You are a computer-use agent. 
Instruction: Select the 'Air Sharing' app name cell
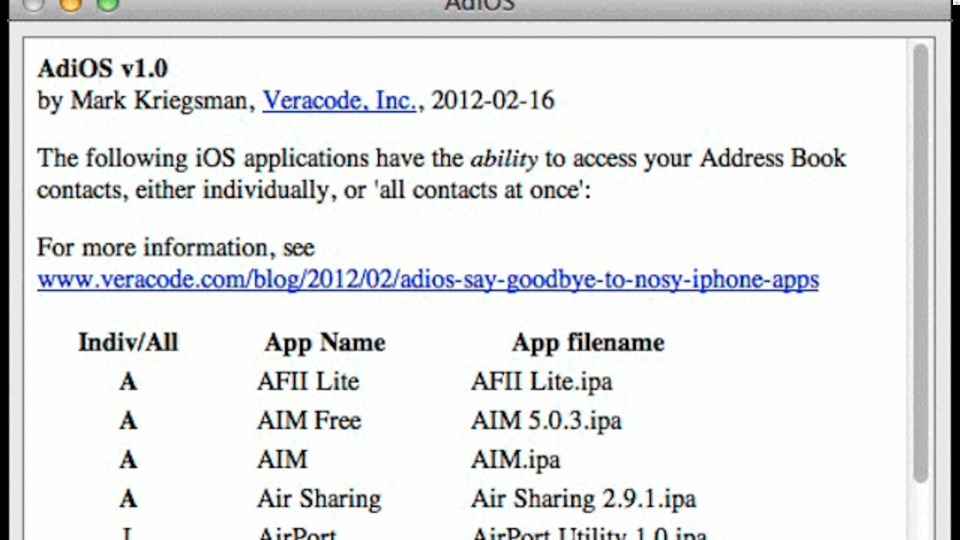click(319, 499)
